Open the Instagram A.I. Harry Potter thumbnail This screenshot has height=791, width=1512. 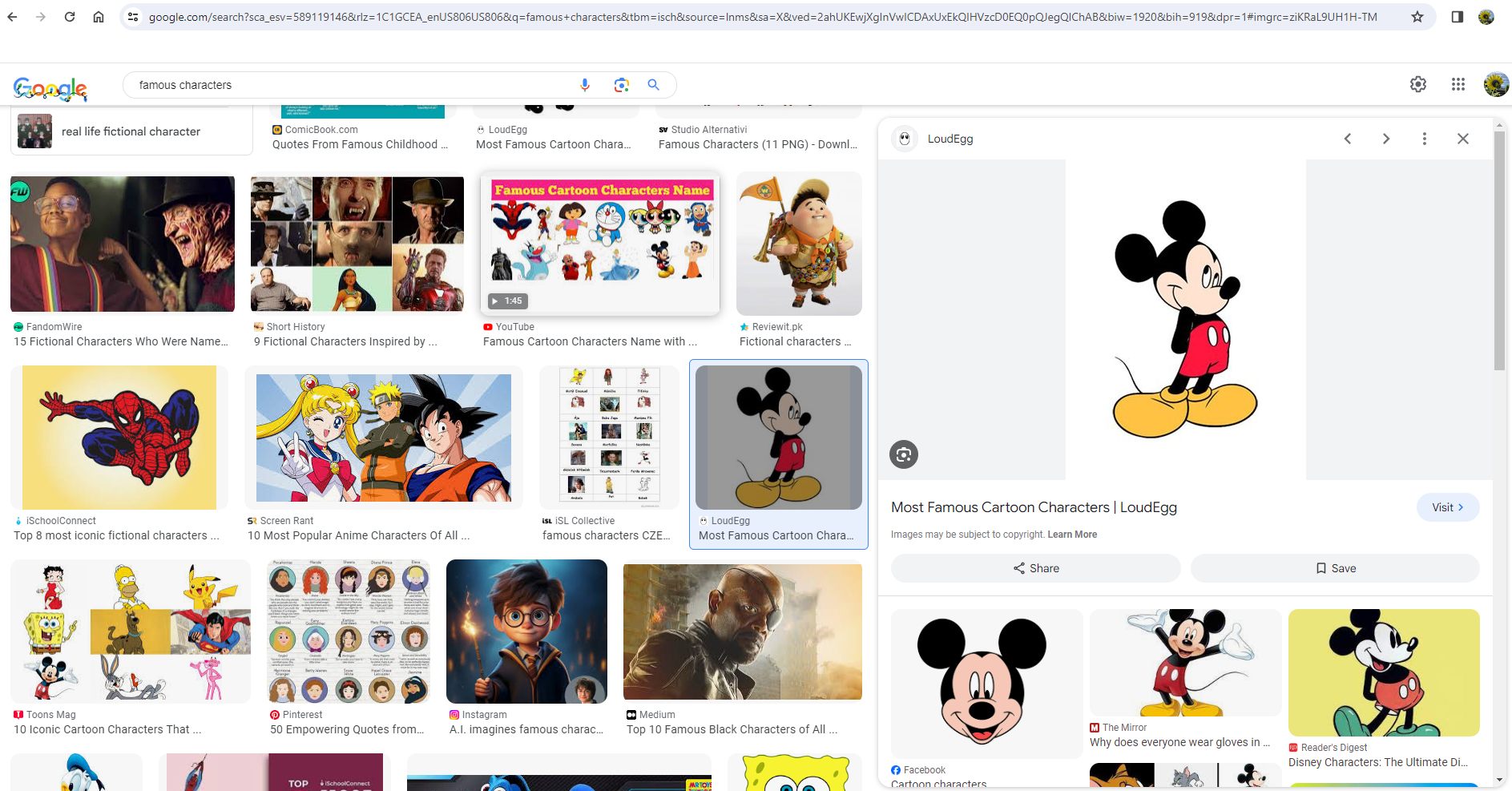pyautogui.click(x=526, y=632)
